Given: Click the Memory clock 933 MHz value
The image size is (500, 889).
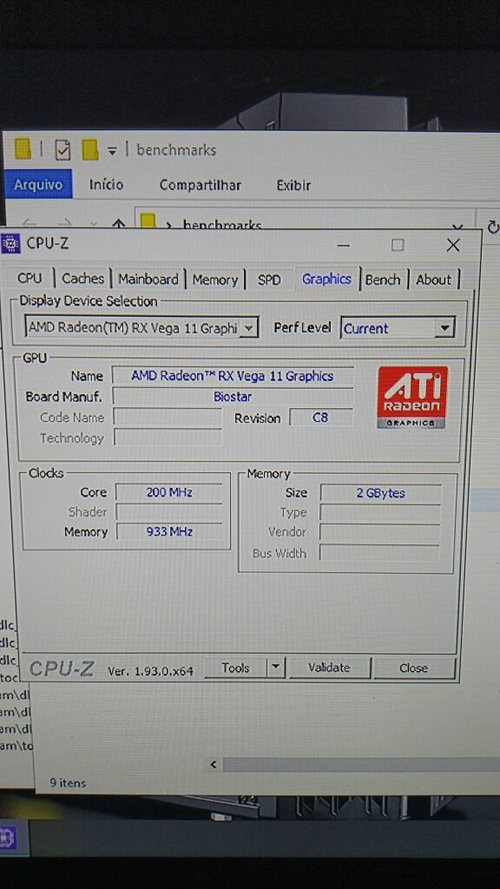Looking at the screenshot, I should pyautogui.click(x=169, y=532).
